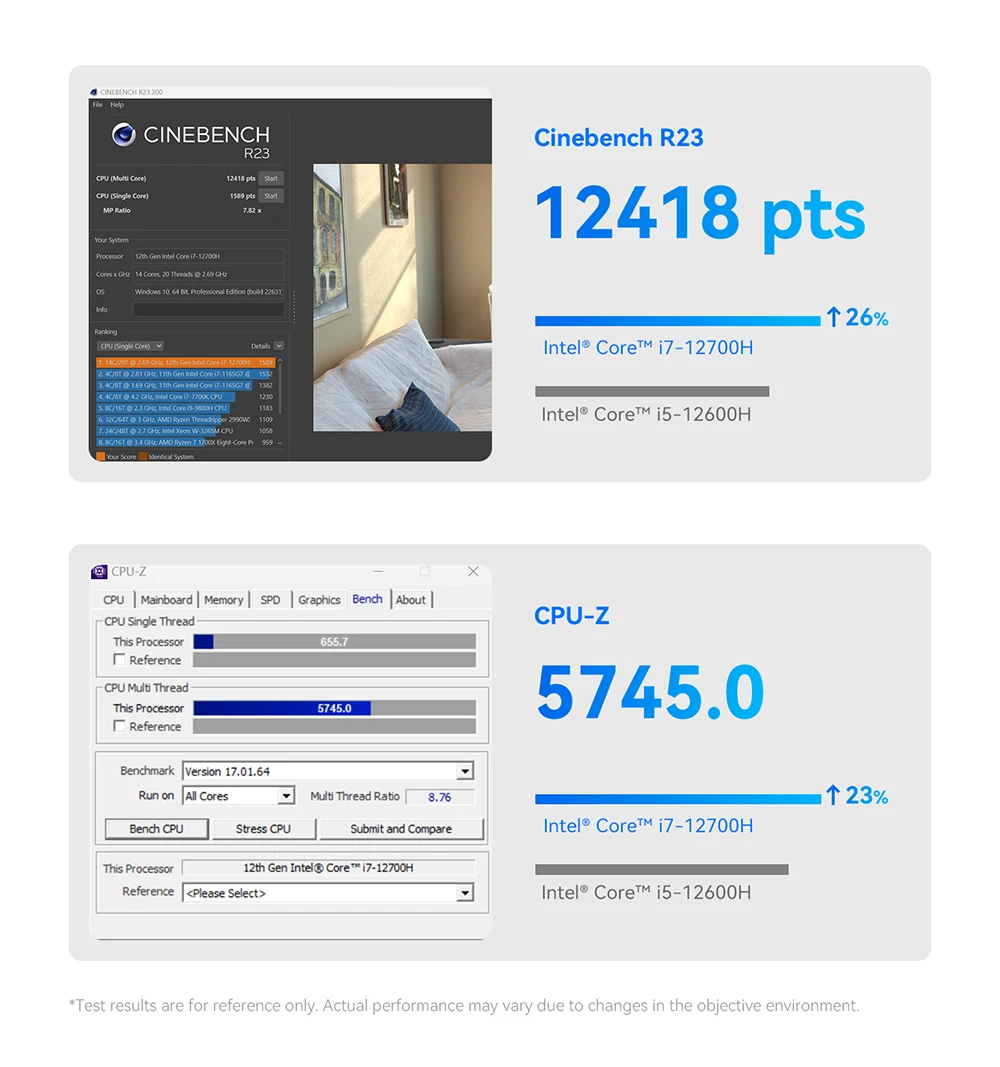
Task: Click the Cinebench sphere logo icon
Action: 123,135
